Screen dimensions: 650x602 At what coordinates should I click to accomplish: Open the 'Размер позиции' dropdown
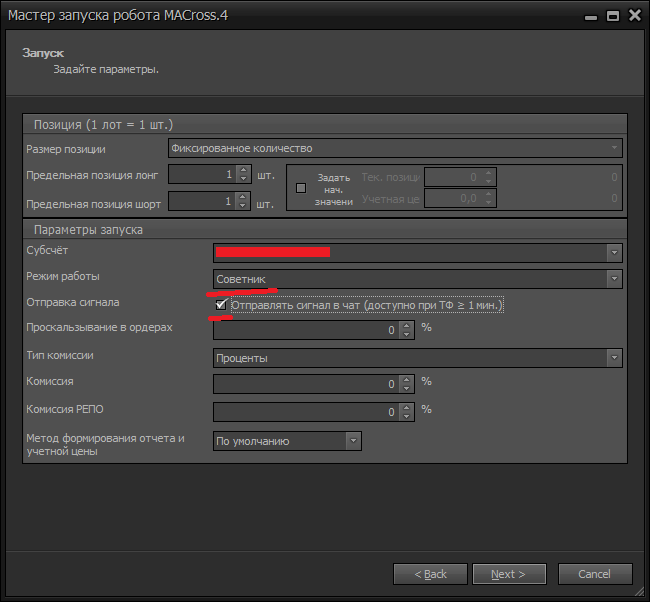[396, 148]
